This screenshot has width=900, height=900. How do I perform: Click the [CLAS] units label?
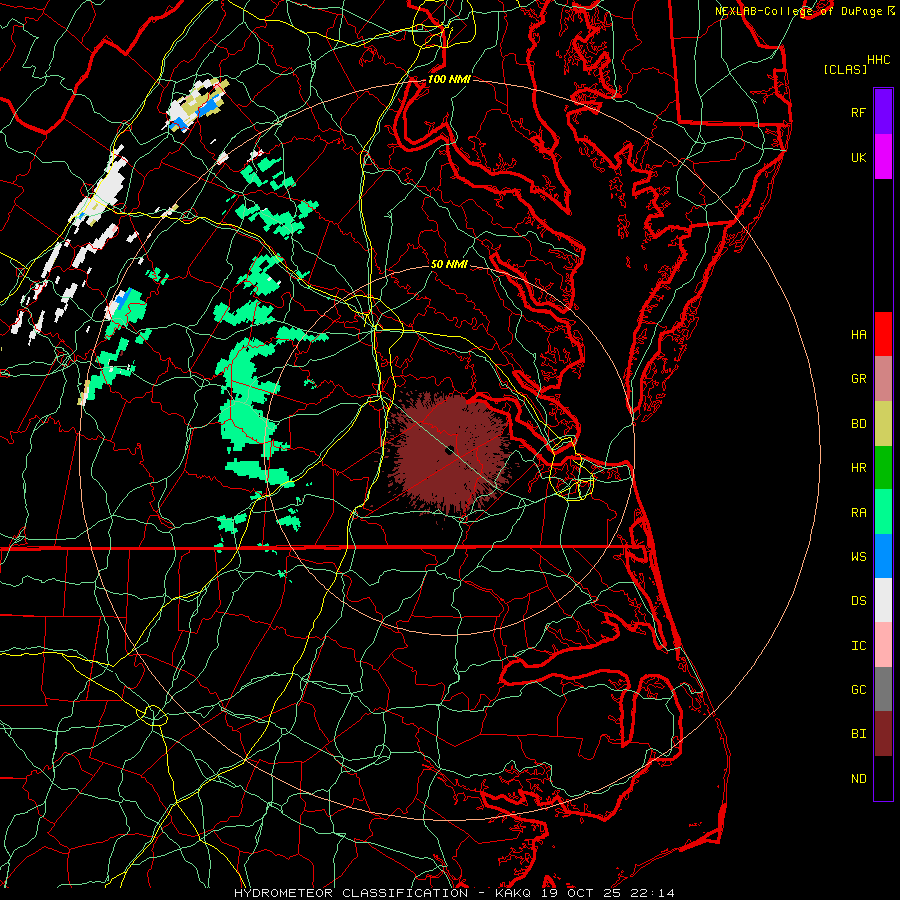click(845, 70)
